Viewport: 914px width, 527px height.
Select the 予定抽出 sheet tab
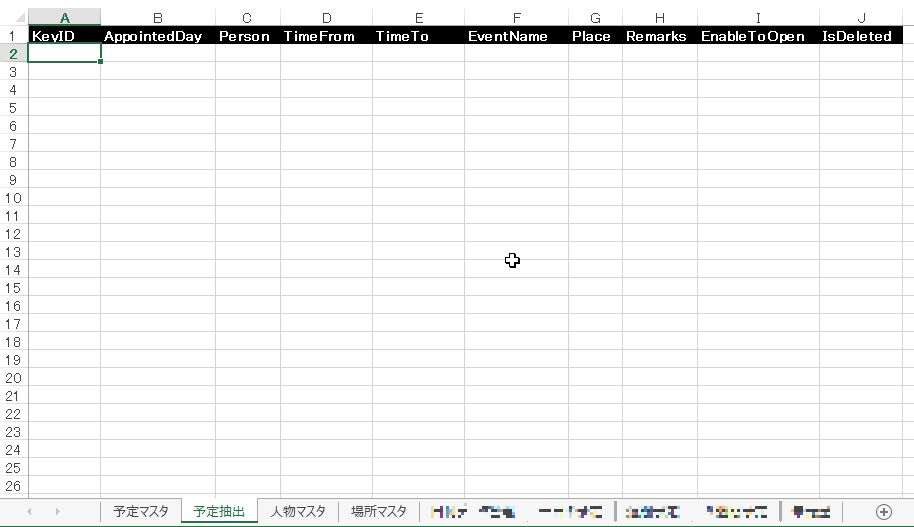[x=219, y=511]
